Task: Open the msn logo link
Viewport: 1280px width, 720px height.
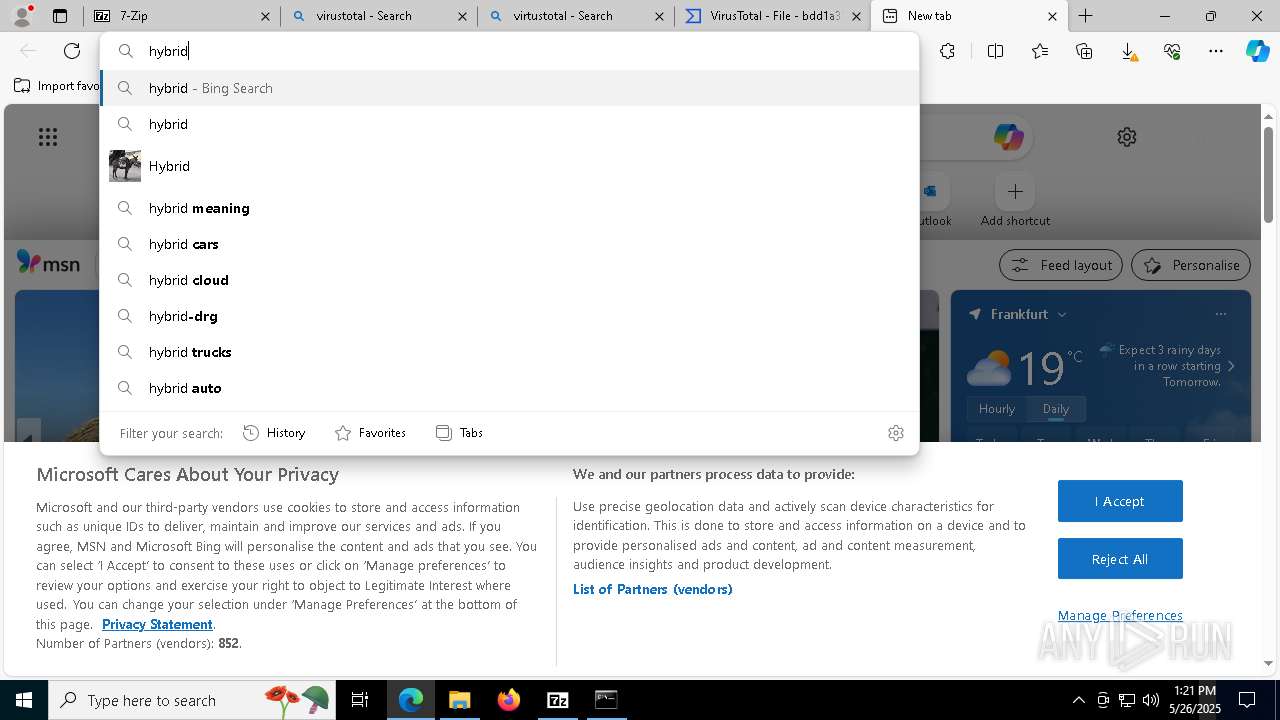Action: pos(48,264)
